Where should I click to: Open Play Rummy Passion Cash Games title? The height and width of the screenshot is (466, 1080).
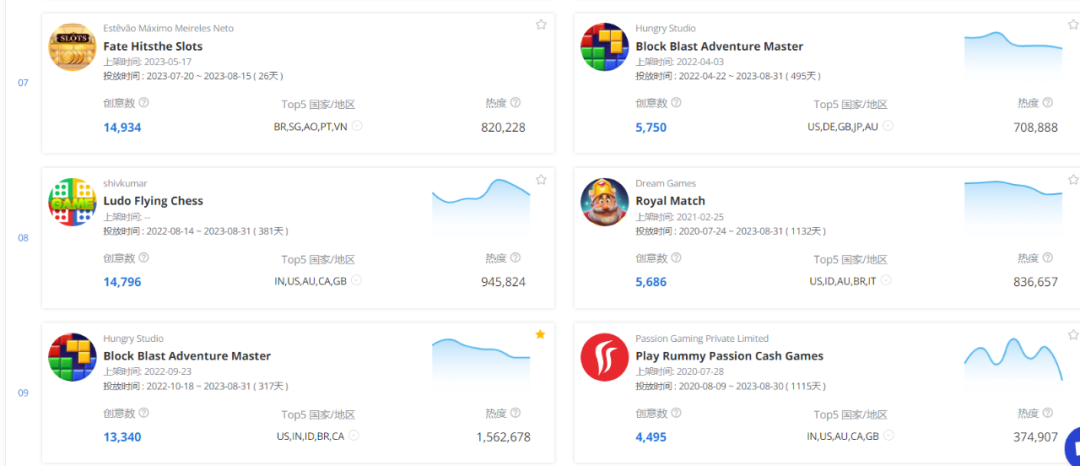pos(729,356)
